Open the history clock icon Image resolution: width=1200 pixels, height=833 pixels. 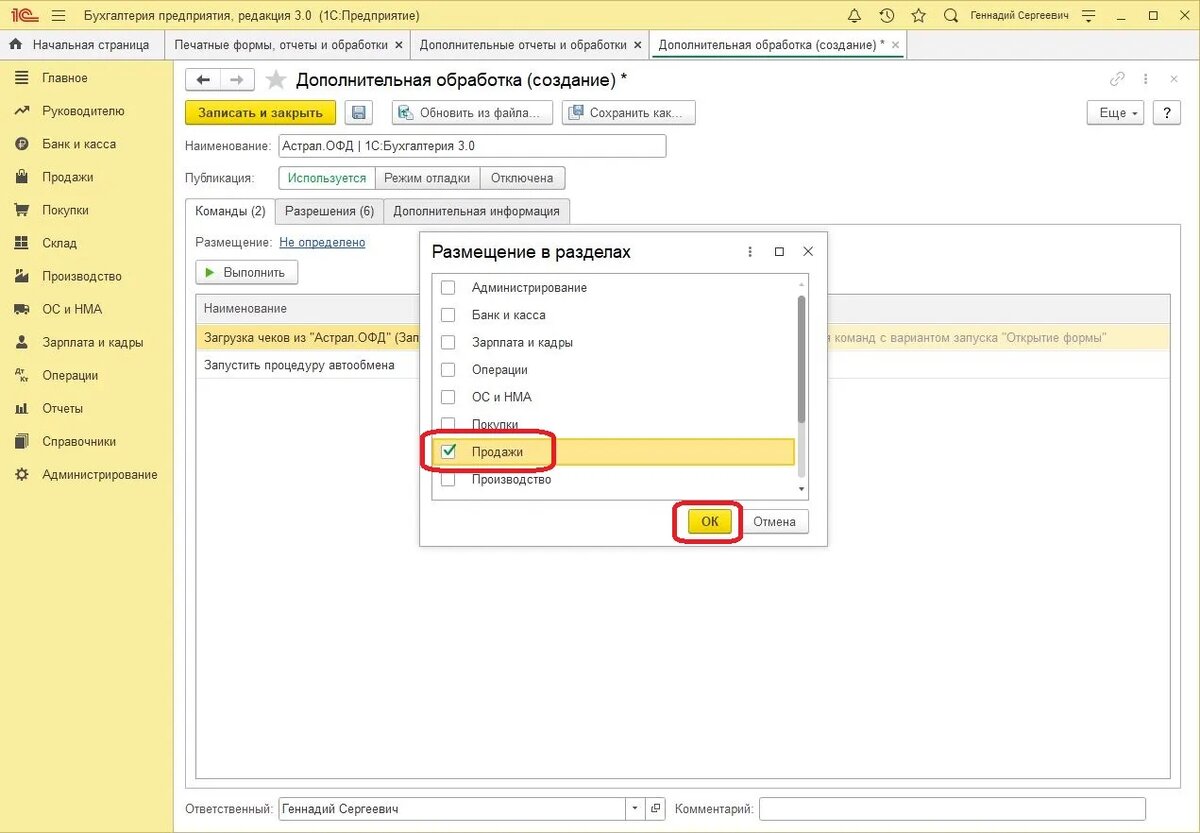(x=886, y=16)
